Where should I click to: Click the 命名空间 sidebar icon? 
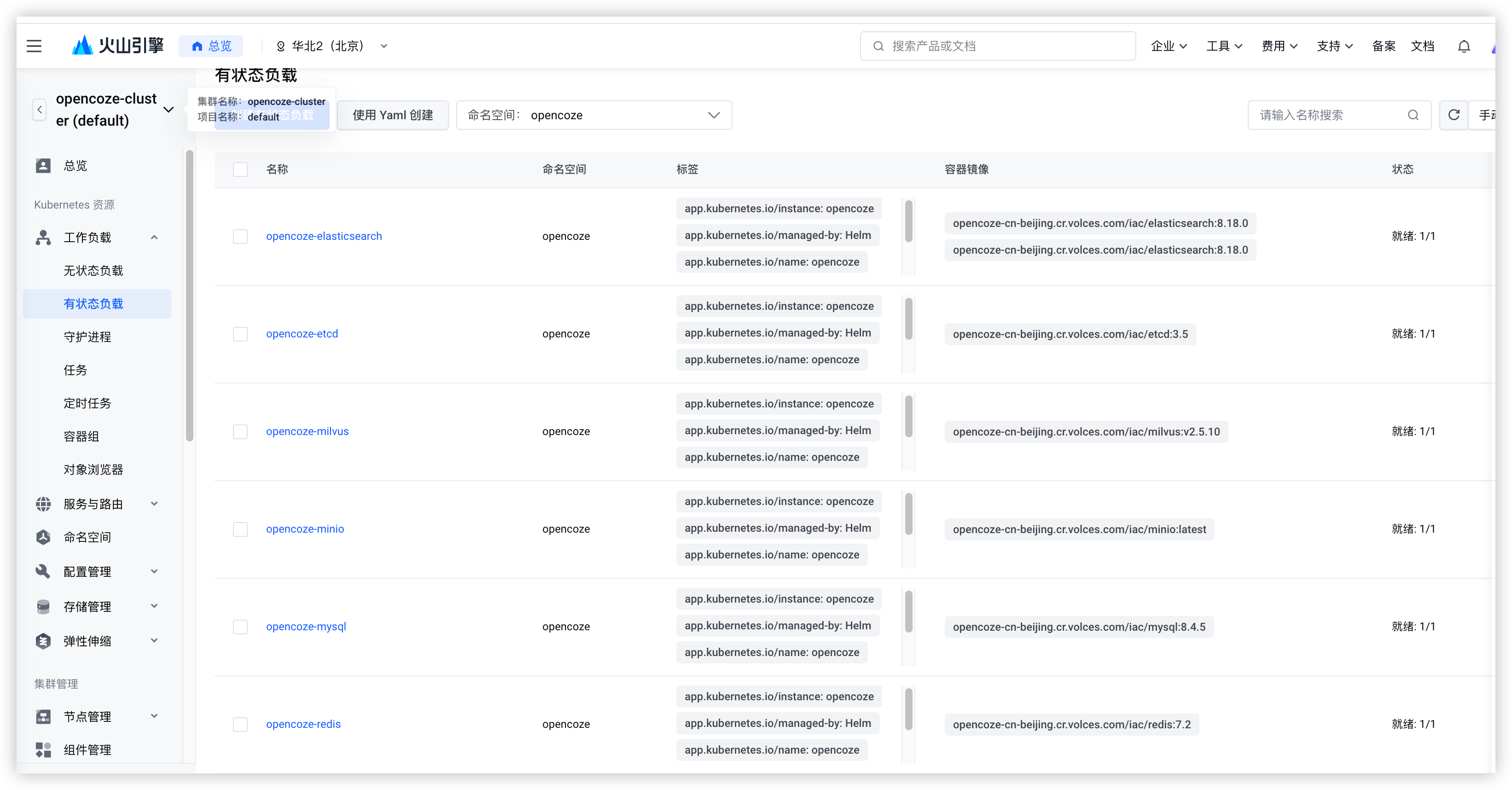[x=43, y=537]
